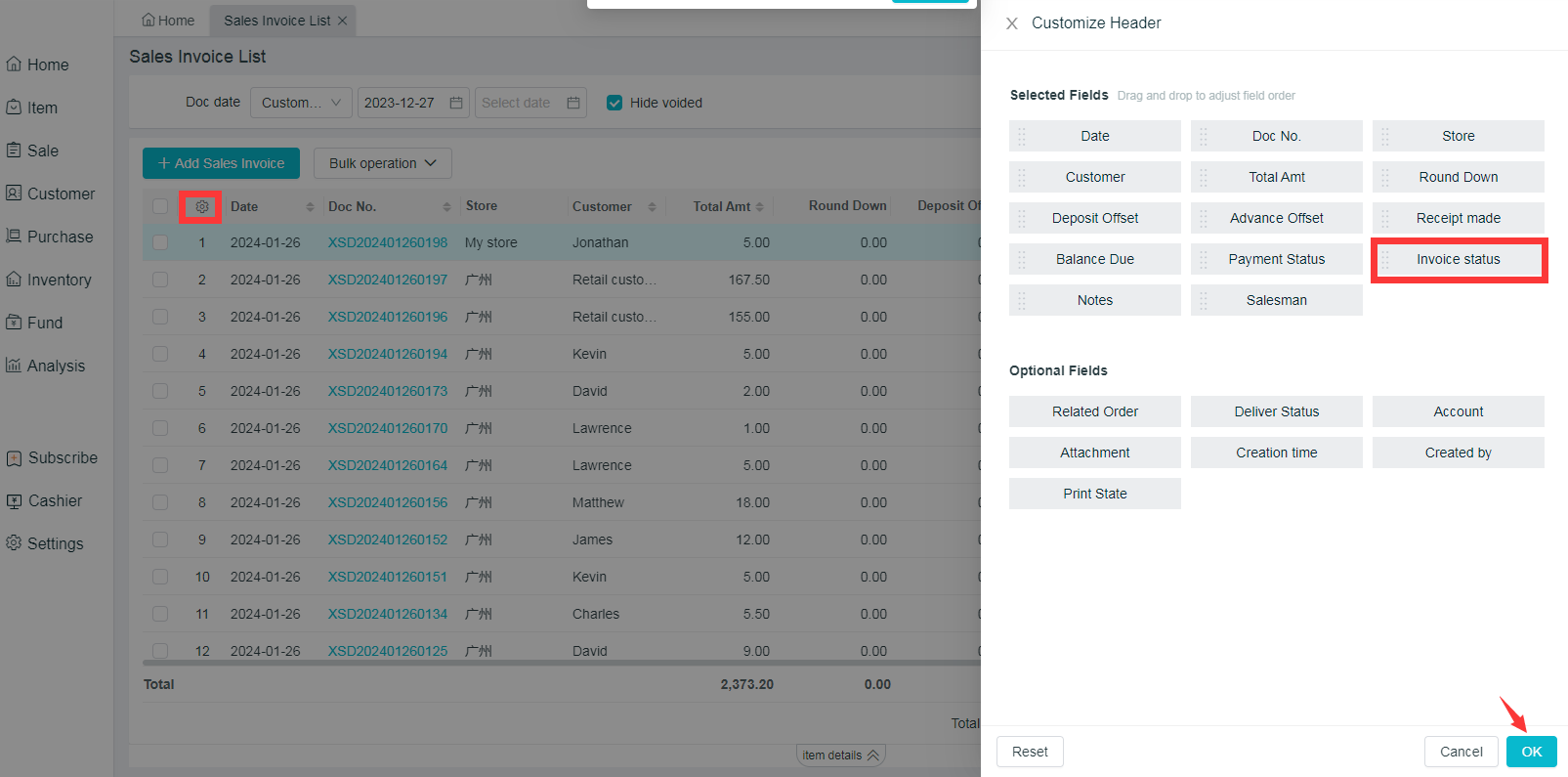This screenshot has height=777, width=1568.
Task: Click the column settings gear icon
Action: pyautogui.click(x=202, y=207)
